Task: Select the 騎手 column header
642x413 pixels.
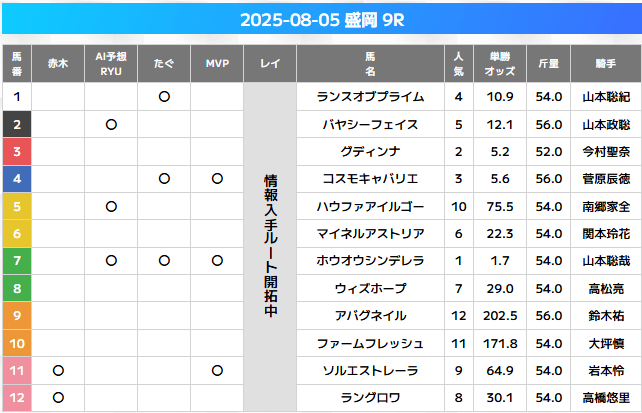Action: click(606, 63)
